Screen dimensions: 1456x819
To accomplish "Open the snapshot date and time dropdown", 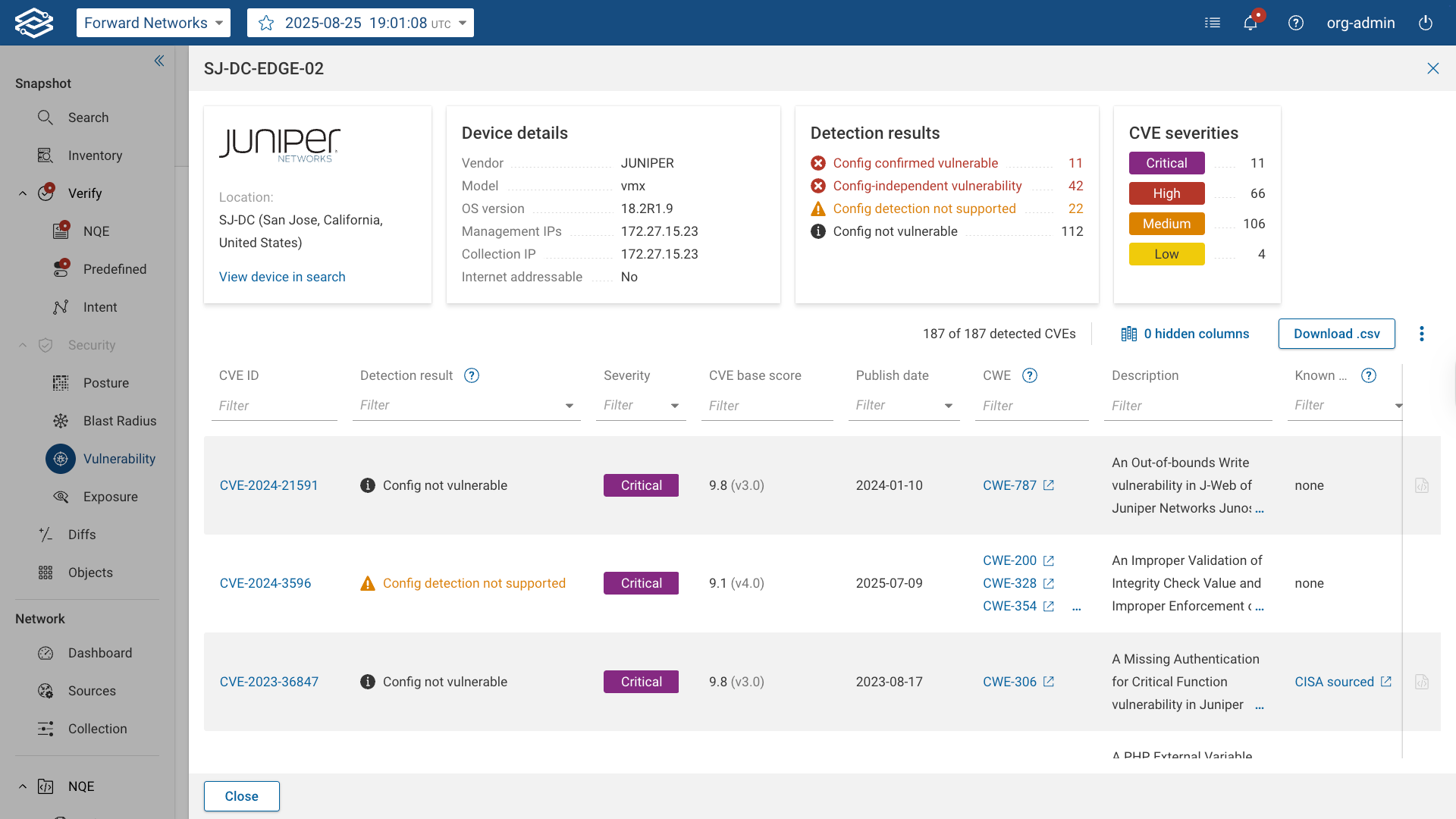I will tap(359, 23).
